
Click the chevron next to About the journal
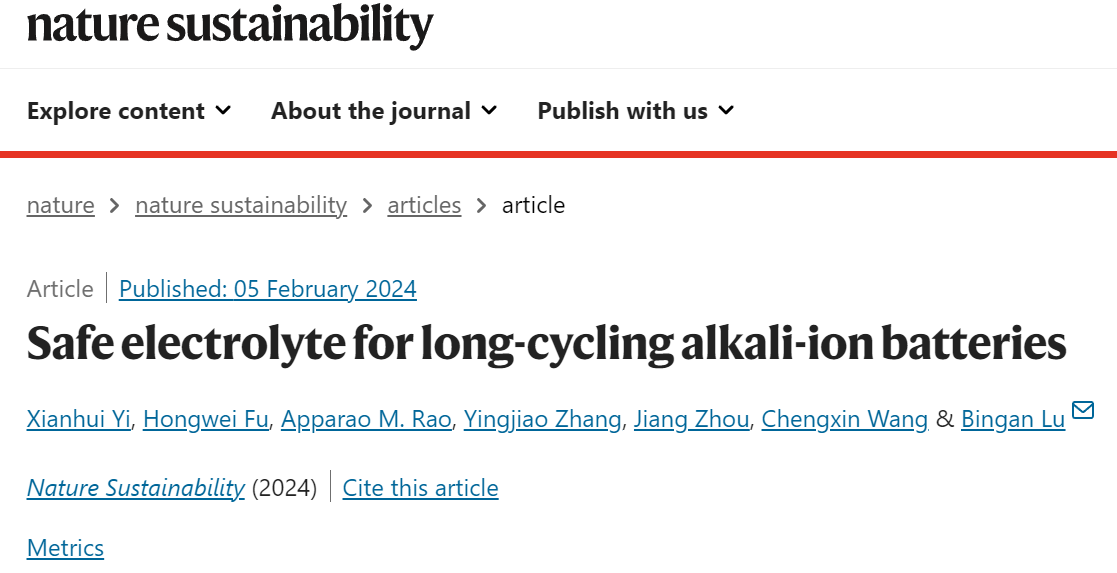click(x=489, y=110)
